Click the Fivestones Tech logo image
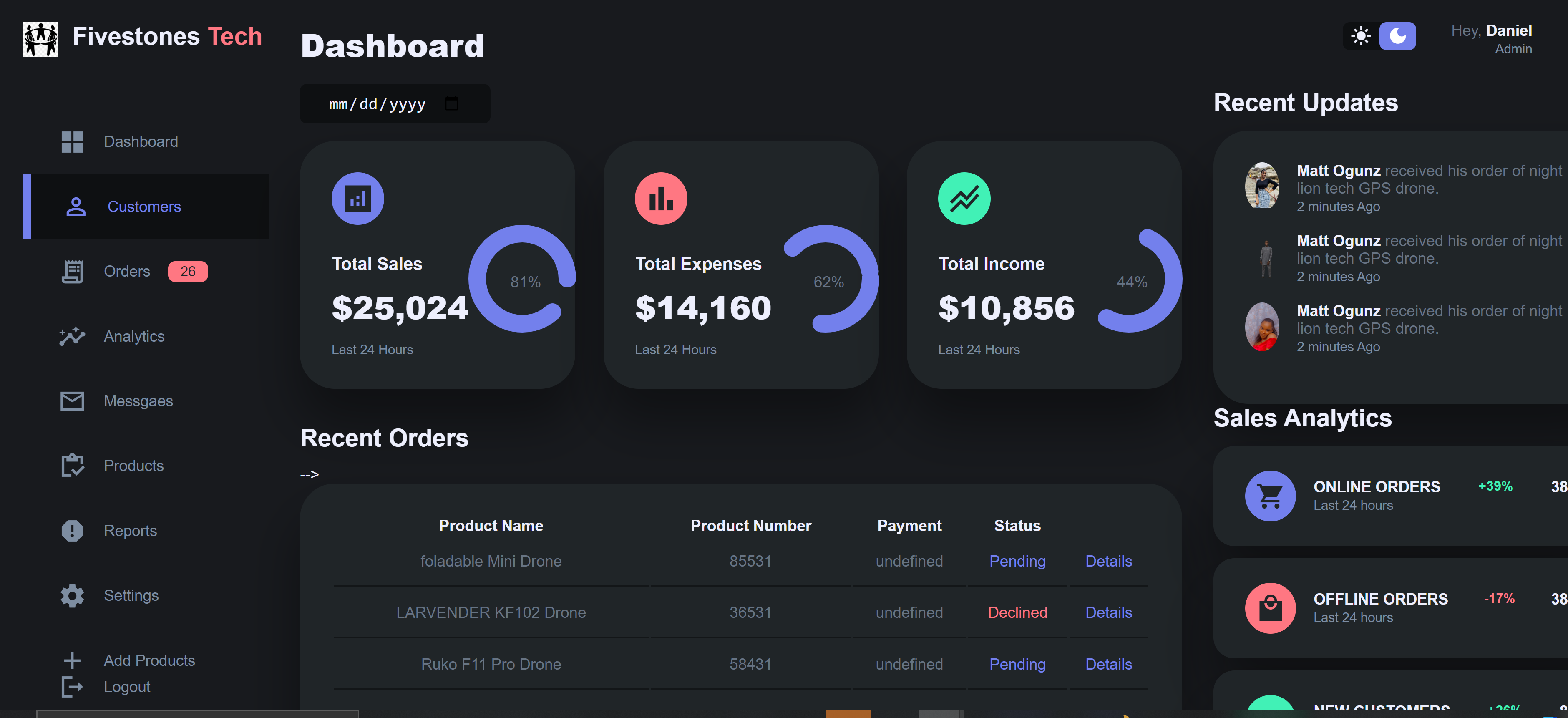The height and width of the screenshot is (718, 1568). [41, 39]
